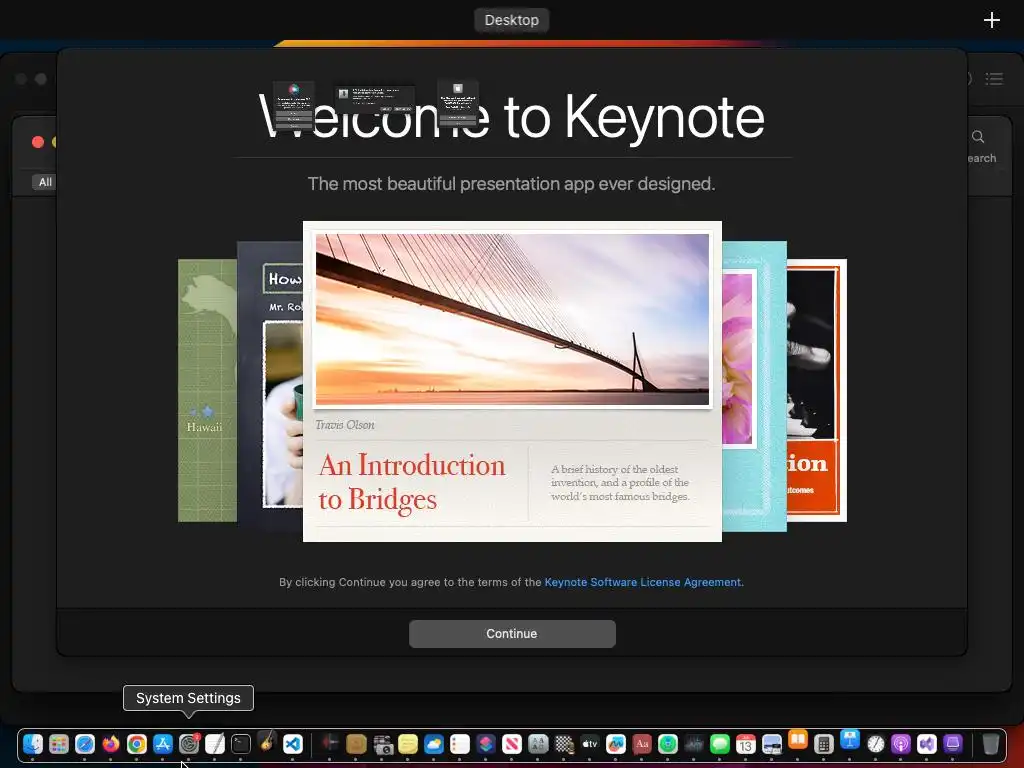Click the search icon in the background window
The height and width of the screenshot is (768, 1024).
(x=978, y=137)
